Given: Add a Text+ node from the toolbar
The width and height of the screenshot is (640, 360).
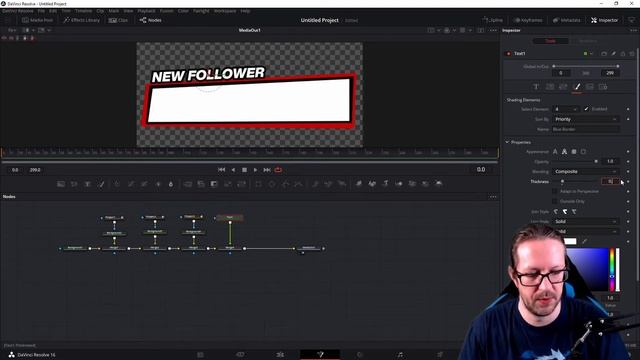Looking at the screenshot, I should point(87,184).
